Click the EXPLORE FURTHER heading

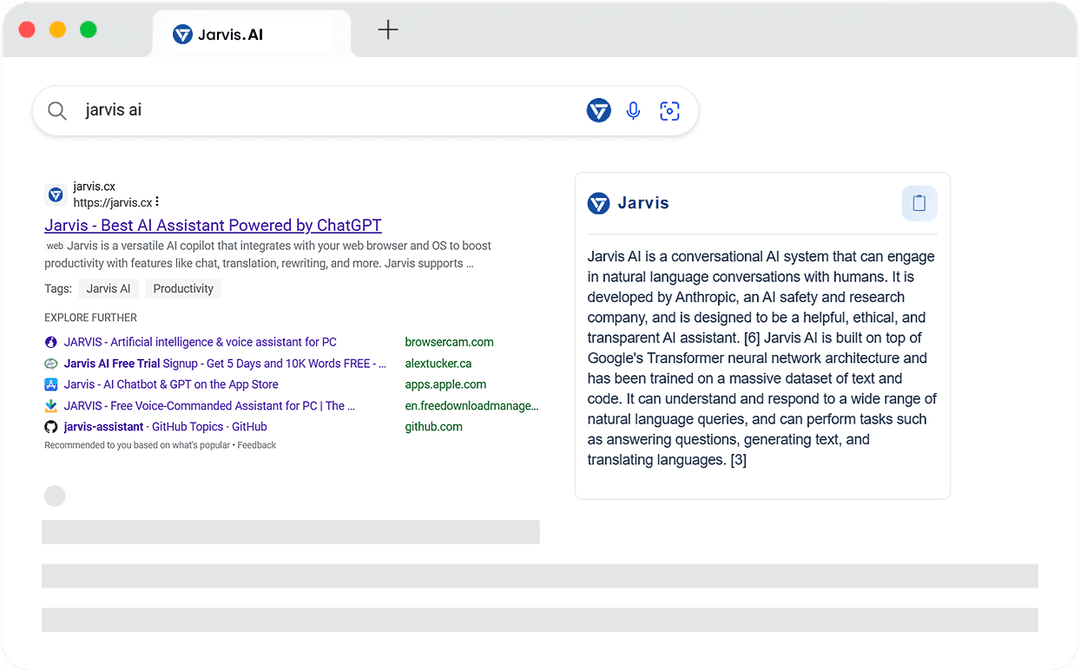(x=91, y=317)
